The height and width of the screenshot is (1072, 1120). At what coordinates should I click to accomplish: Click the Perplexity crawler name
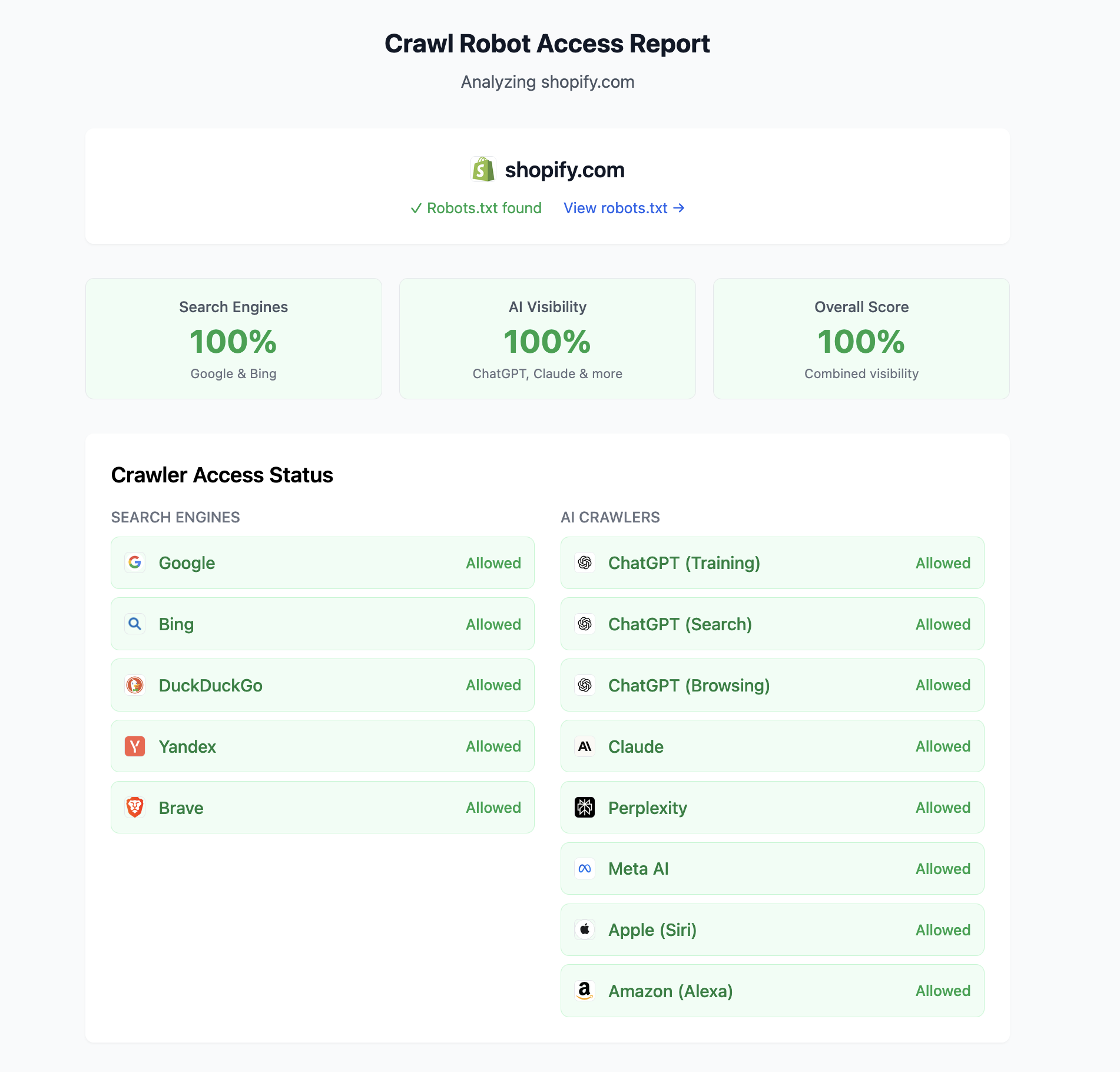pos(648,808)
